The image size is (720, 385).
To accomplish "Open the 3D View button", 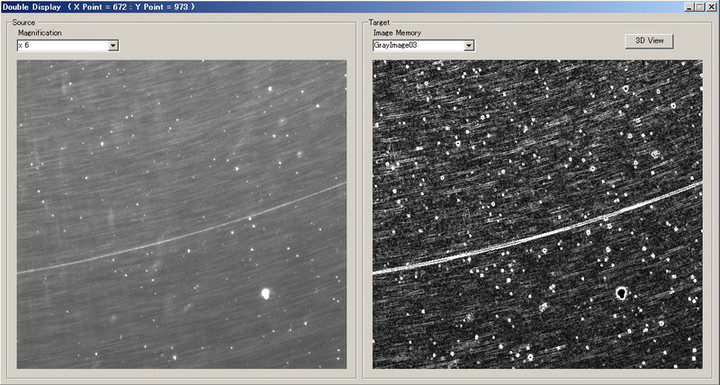I will pos(649,40).
